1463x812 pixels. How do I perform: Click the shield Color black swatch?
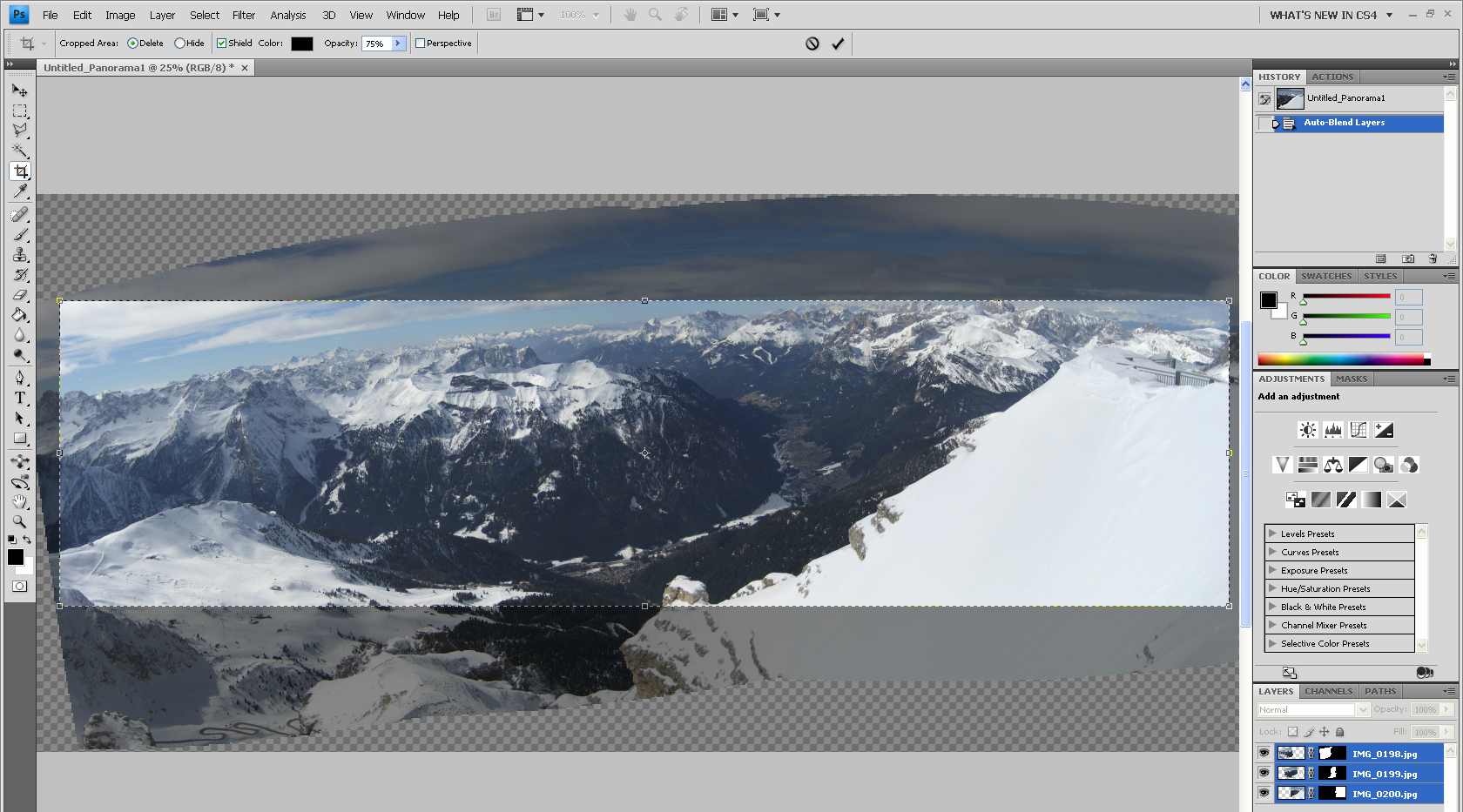coord(301,44)
